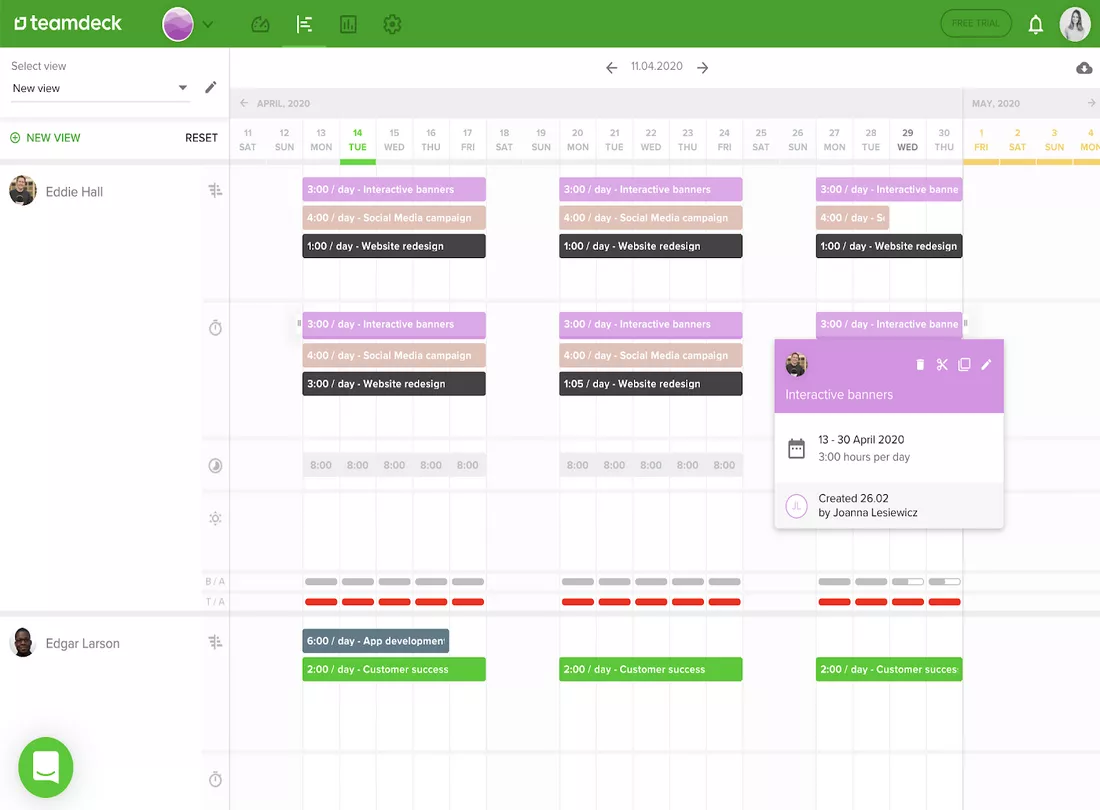The height and width of the screenshot is (810, 1100).
Task: Toggle Eddie Hall's timesheet stopwatch row
Action: (x=215, y=328)
